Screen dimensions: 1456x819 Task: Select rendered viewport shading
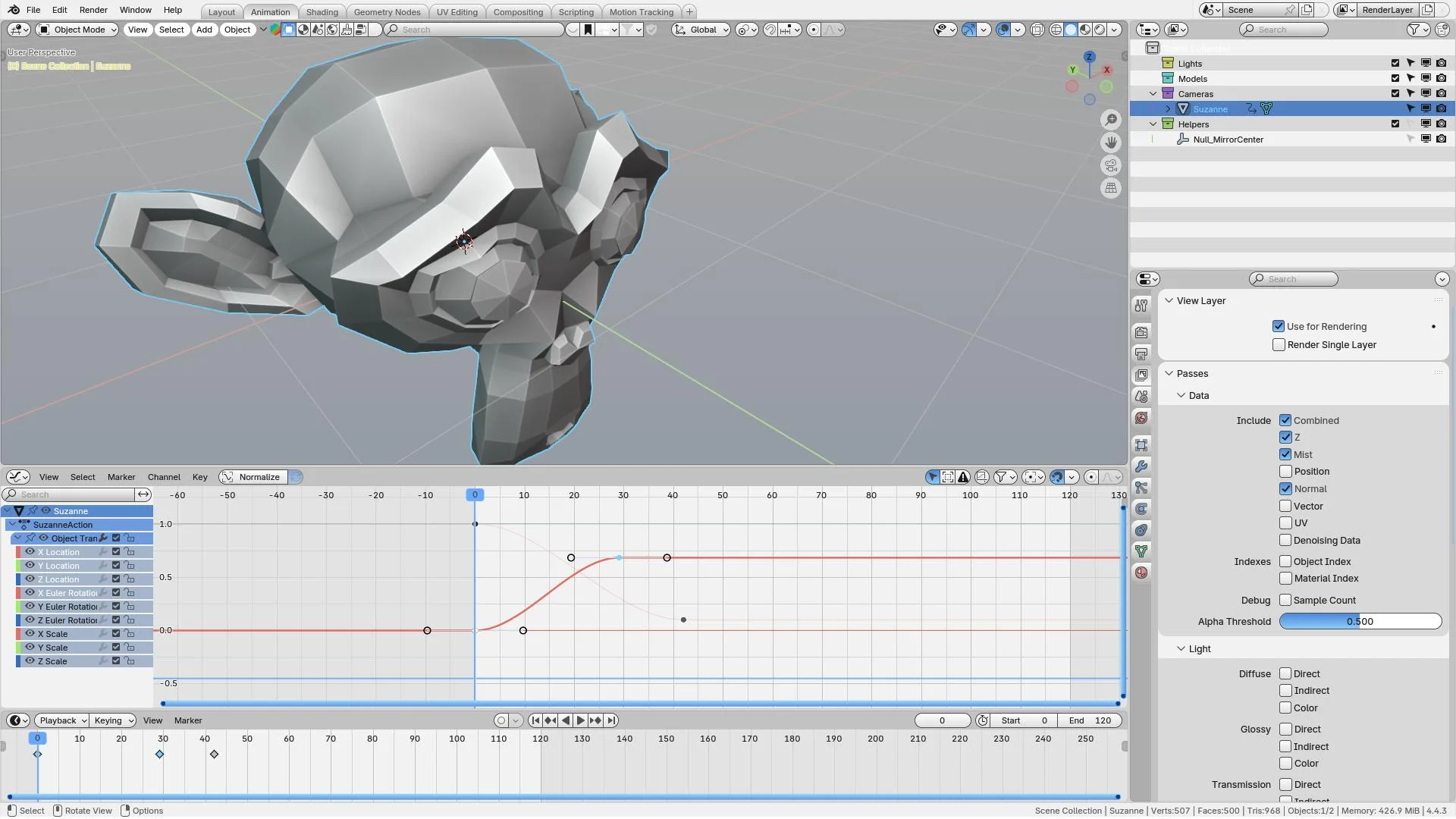(x=1100, y=30)
